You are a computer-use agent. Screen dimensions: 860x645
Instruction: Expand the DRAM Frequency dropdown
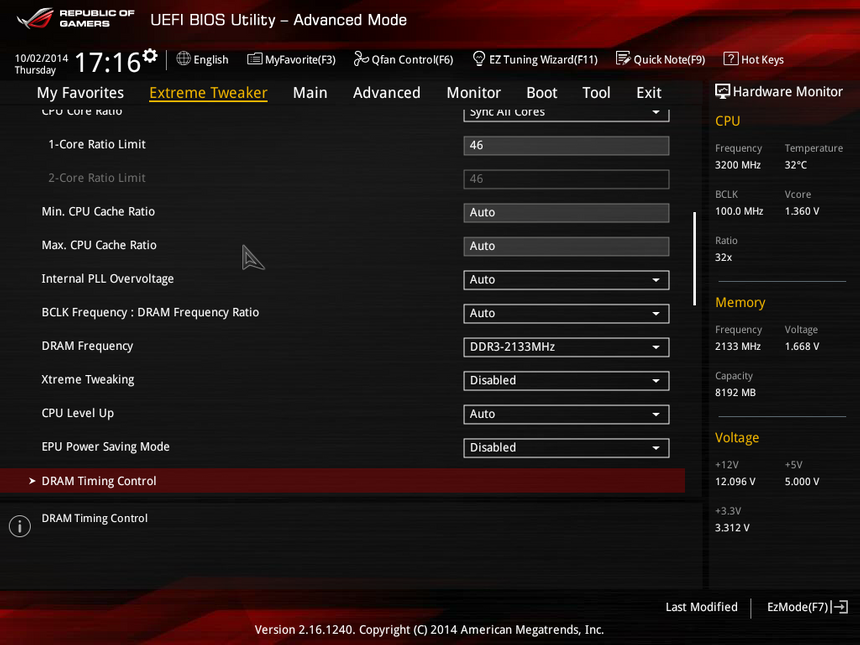click(x=566, y=347)
